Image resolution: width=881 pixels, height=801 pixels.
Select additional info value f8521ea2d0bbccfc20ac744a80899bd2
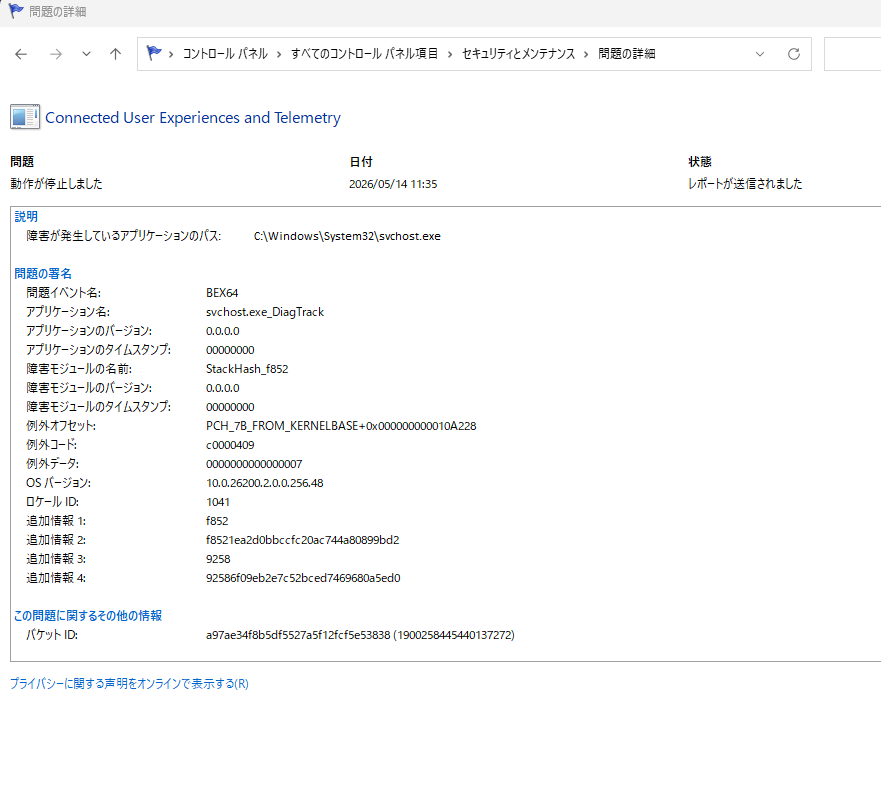click(x=302, y=540)
